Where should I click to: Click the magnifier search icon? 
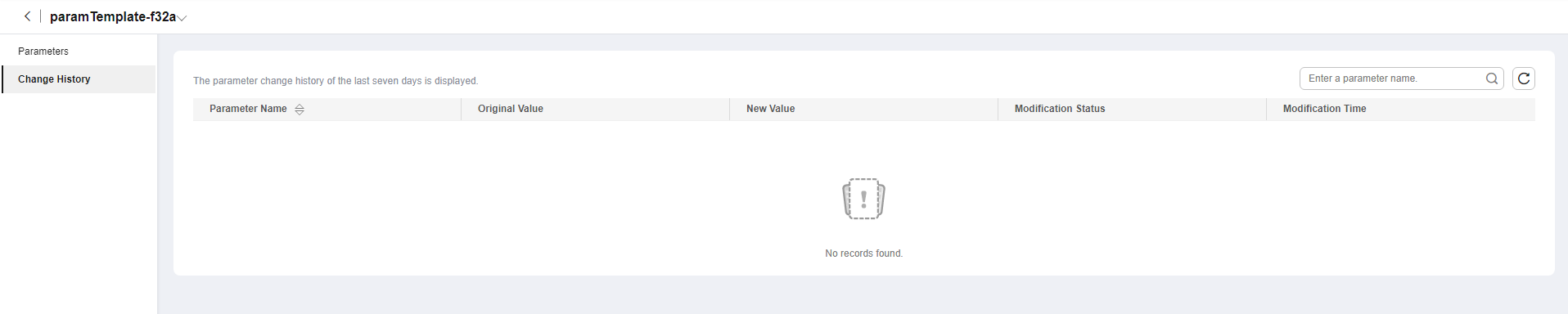[1492, 78]
